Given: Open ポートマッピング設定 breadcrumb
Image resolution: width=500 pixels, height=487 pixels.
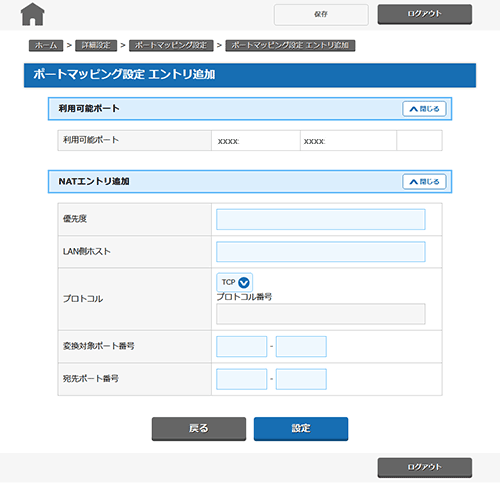Looking at the screenshot, I should (x=171, y=45).
